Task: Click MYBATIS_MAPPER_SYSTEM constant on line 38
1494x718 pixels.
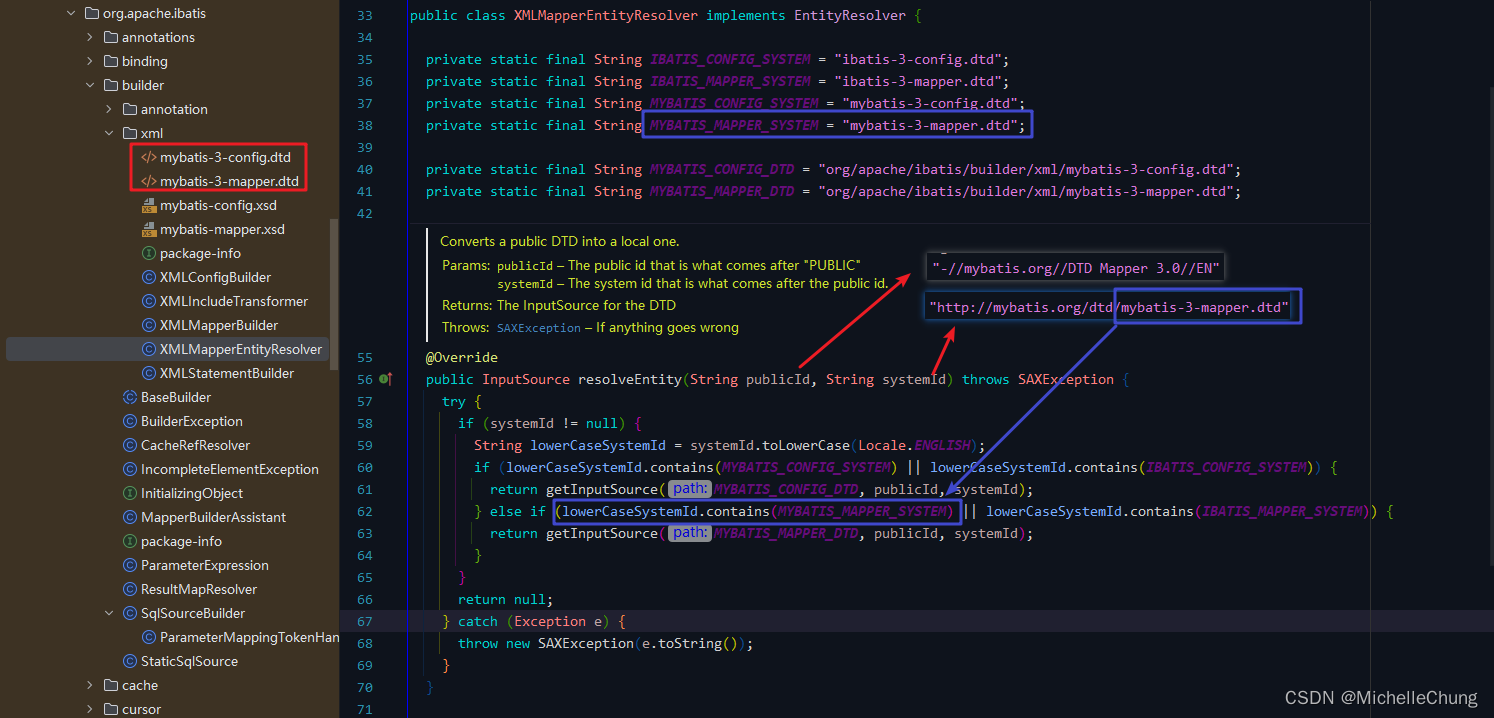Action: (734, 125)
